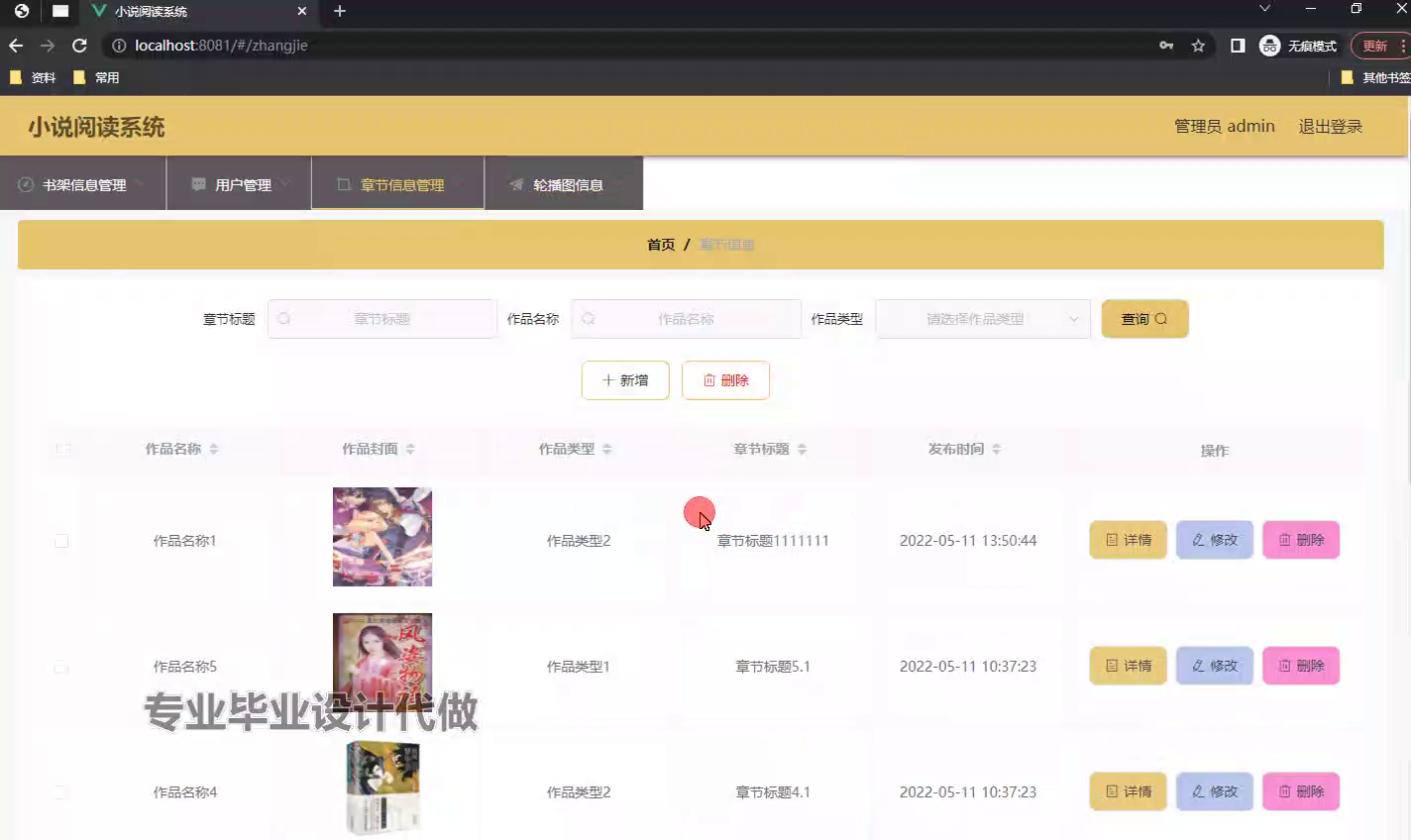Click the 首页 breadcrumb link
The width and height of the screenshot is (1411, 840).
[x=661, y=245]
